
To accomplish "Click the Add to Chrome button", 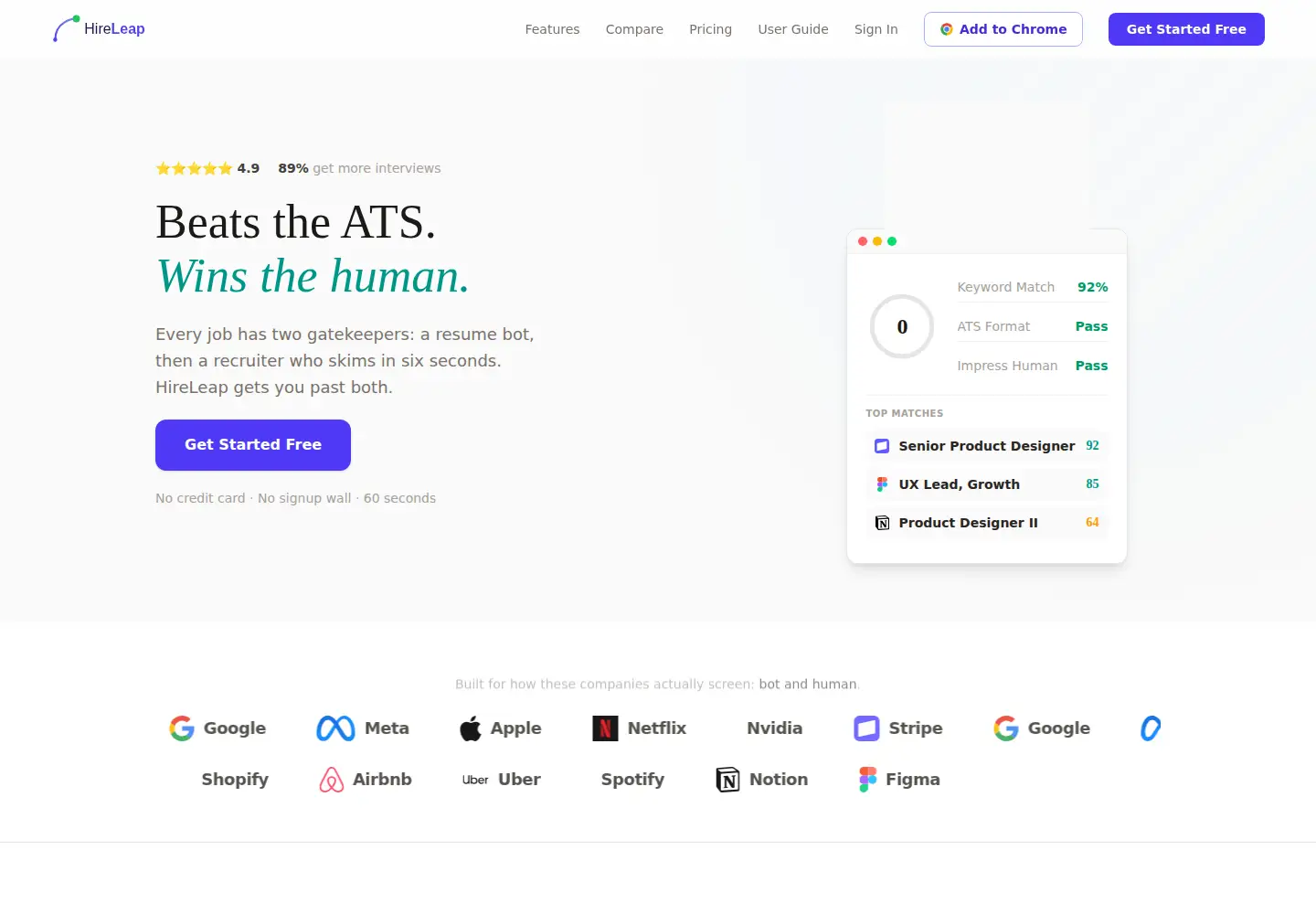I will pyautogui.click(x=1003, y=29).
